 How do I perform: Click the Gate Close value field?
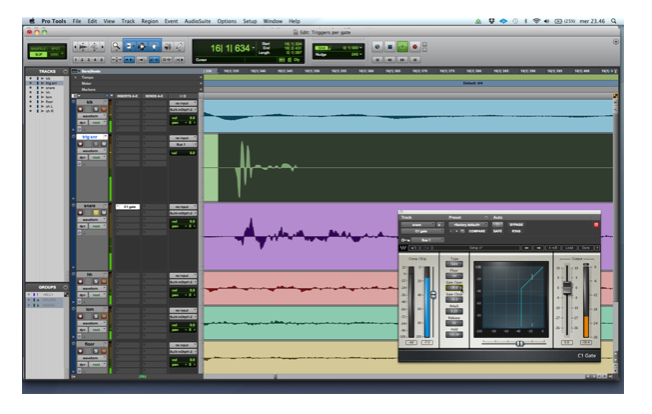tap(454, 299)
